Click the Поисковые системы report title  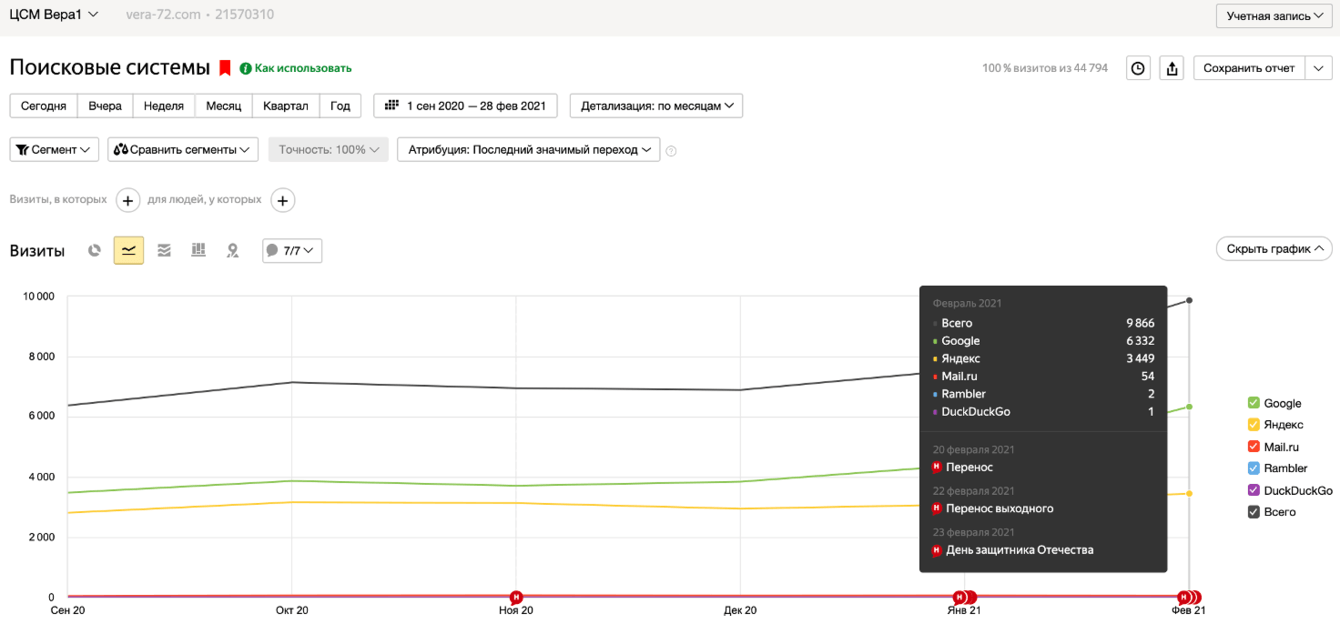pyautogui.click(x=110, y=68)
